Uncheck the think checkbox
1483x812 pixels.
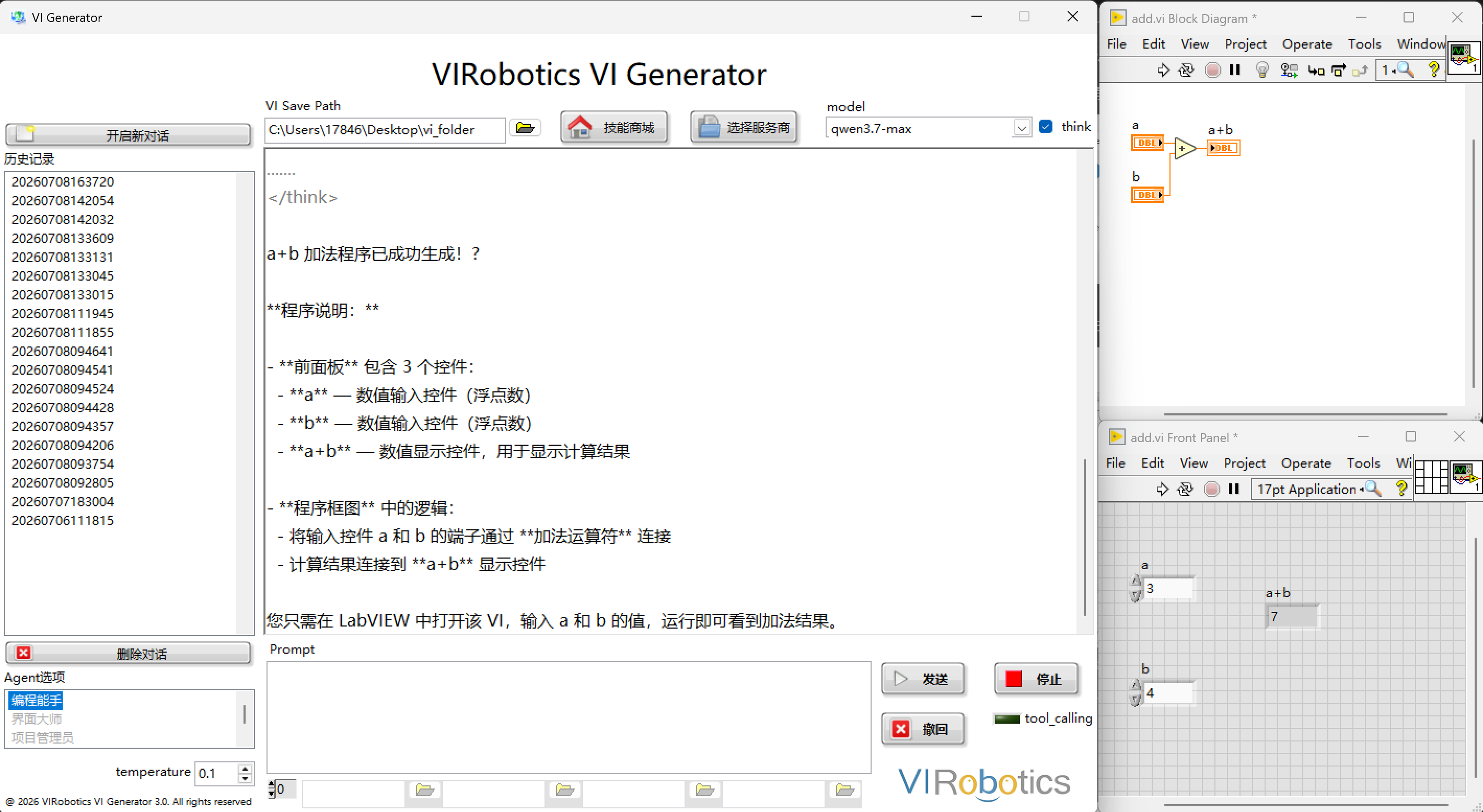[1046, 126]
